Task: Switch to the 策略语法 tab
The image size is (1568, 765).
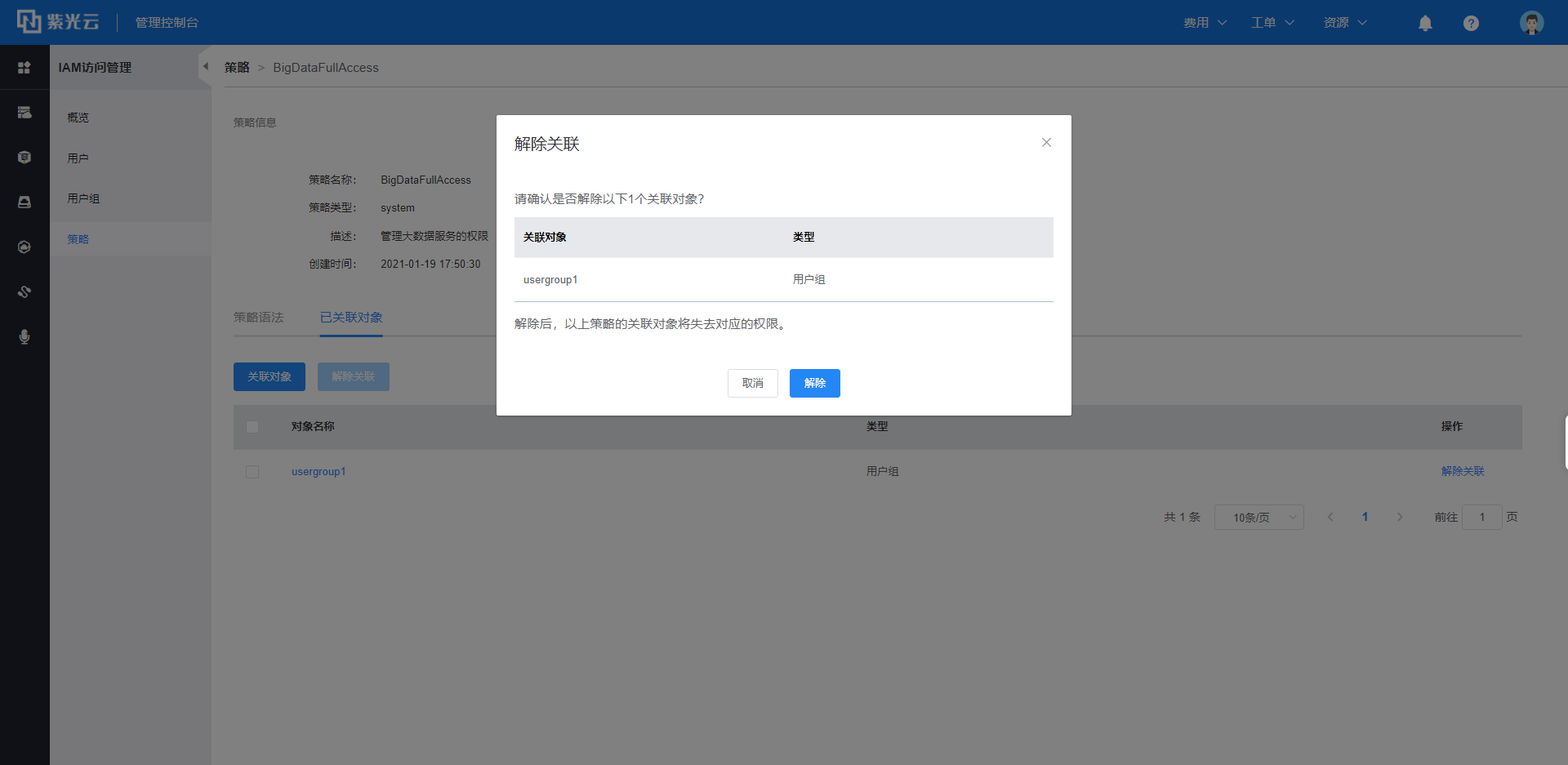Action: point(258,318)
